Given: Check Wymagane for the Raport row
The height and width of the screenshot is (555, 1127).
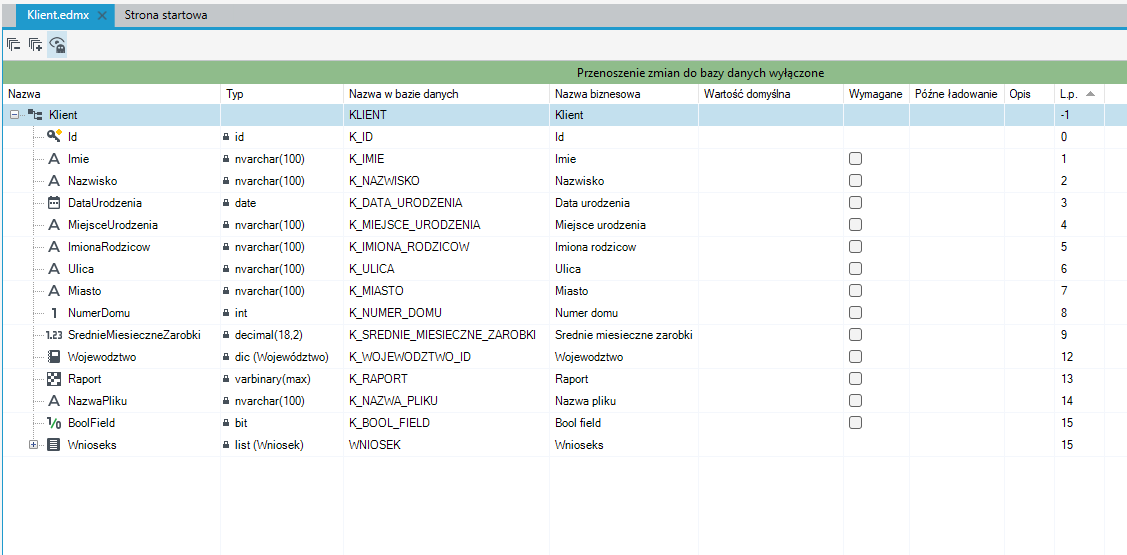Looking at the screenshot, I should pyautogui.click(x=855, y=379).
